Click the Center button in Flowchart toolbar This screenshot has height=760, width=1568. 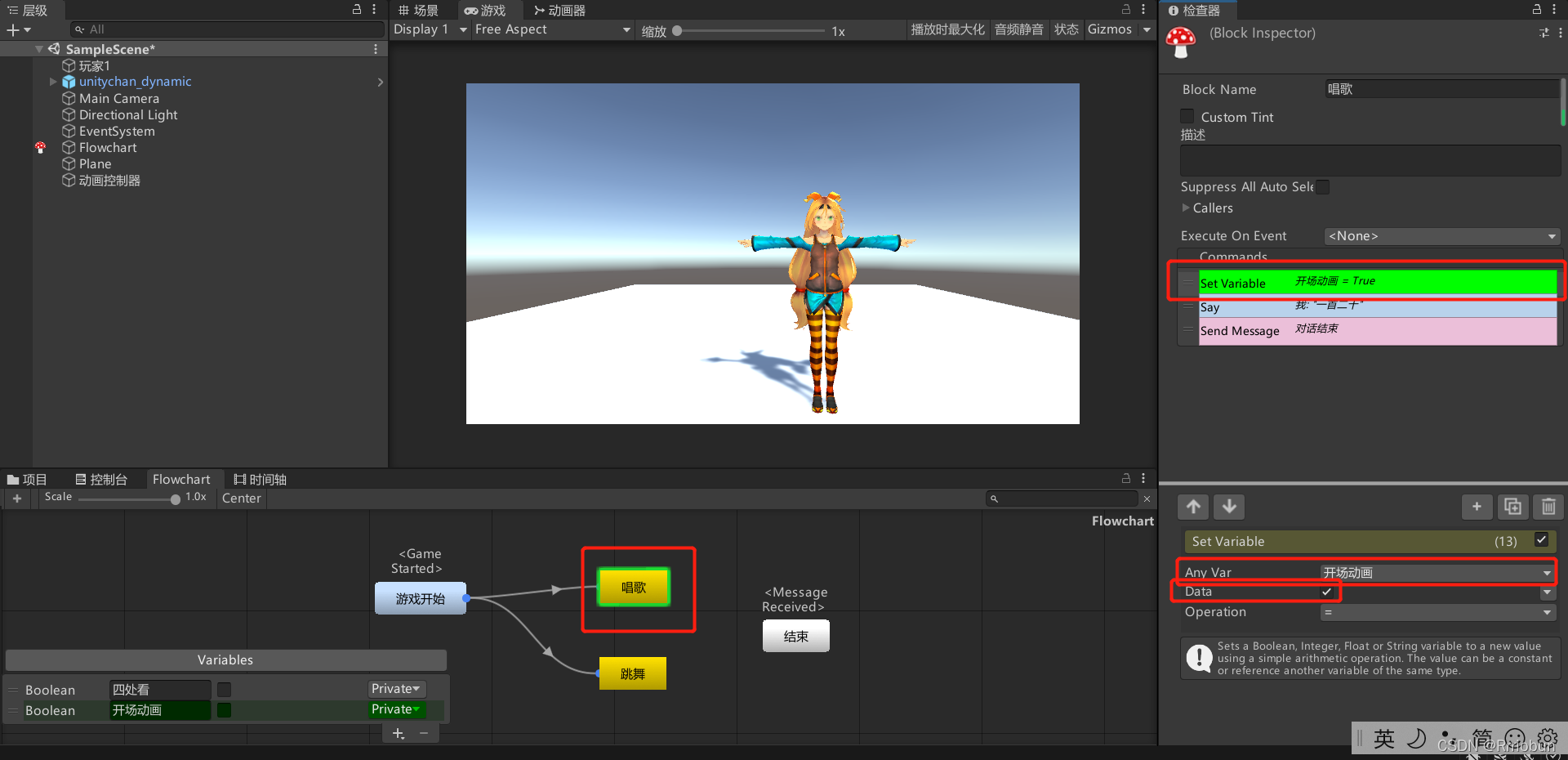click(x=242, y=498)
